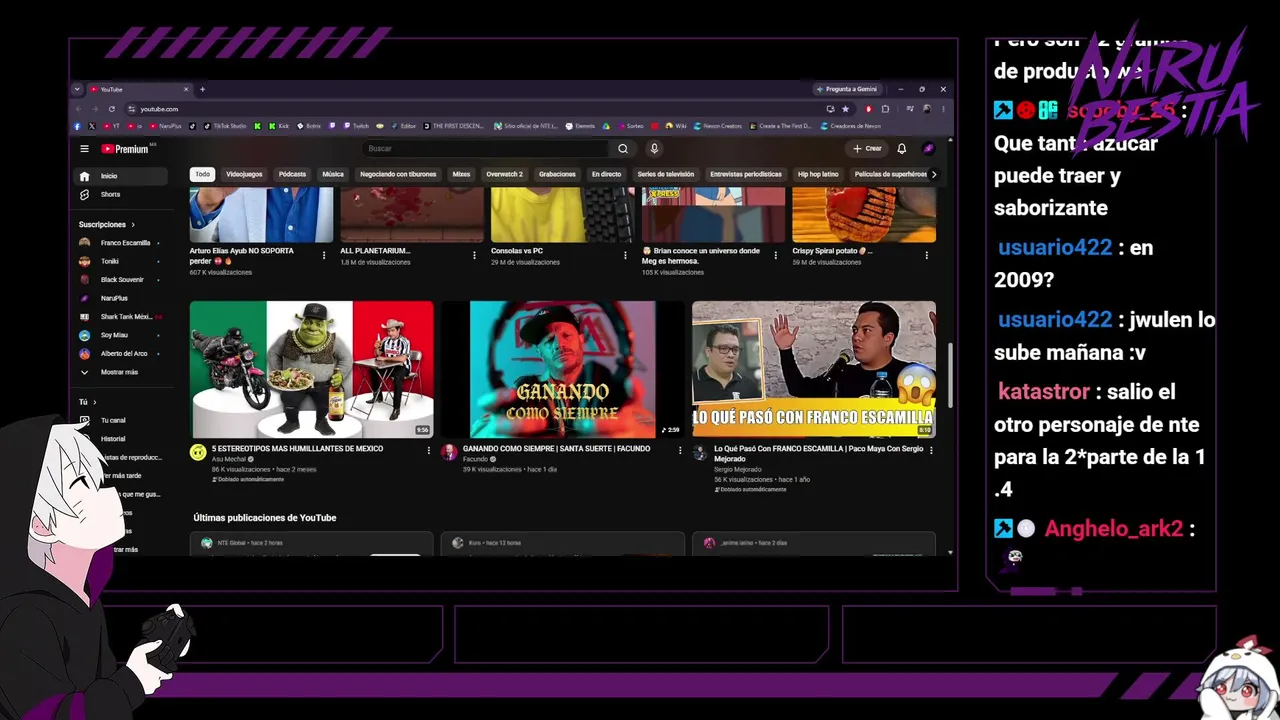This screenshot has height=720, width=1280.
Task: Select the Pódcasts filter chip
Action: [292, 174]
